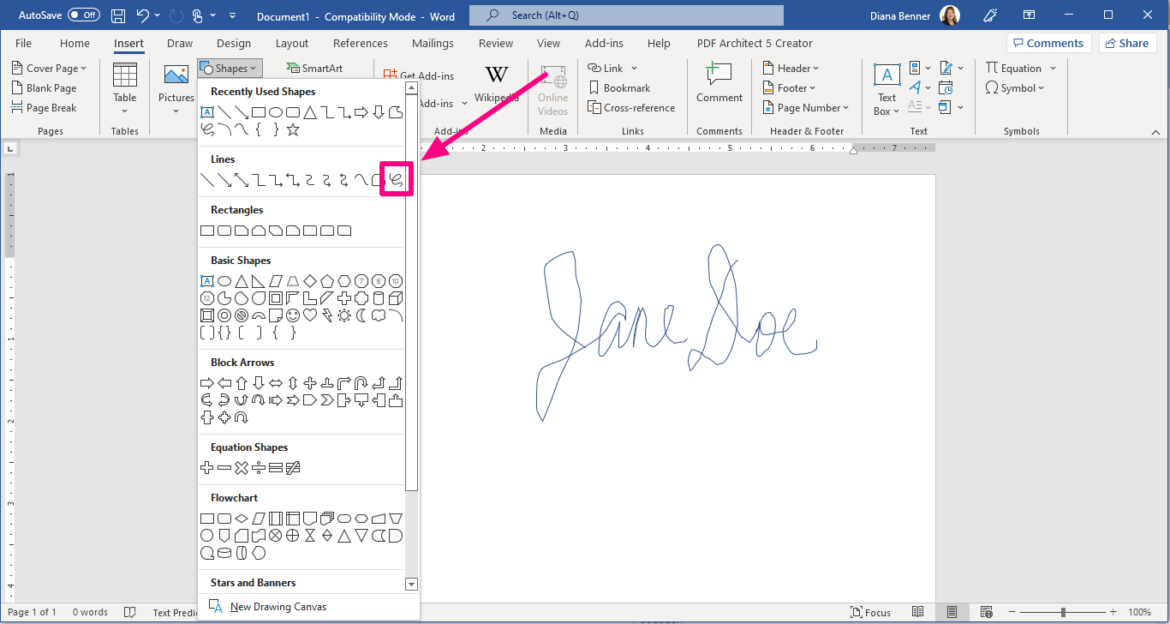Viewport: 1170px width, 624px height.
Task: Open the Mailings tab
Action: pos(432,43)
